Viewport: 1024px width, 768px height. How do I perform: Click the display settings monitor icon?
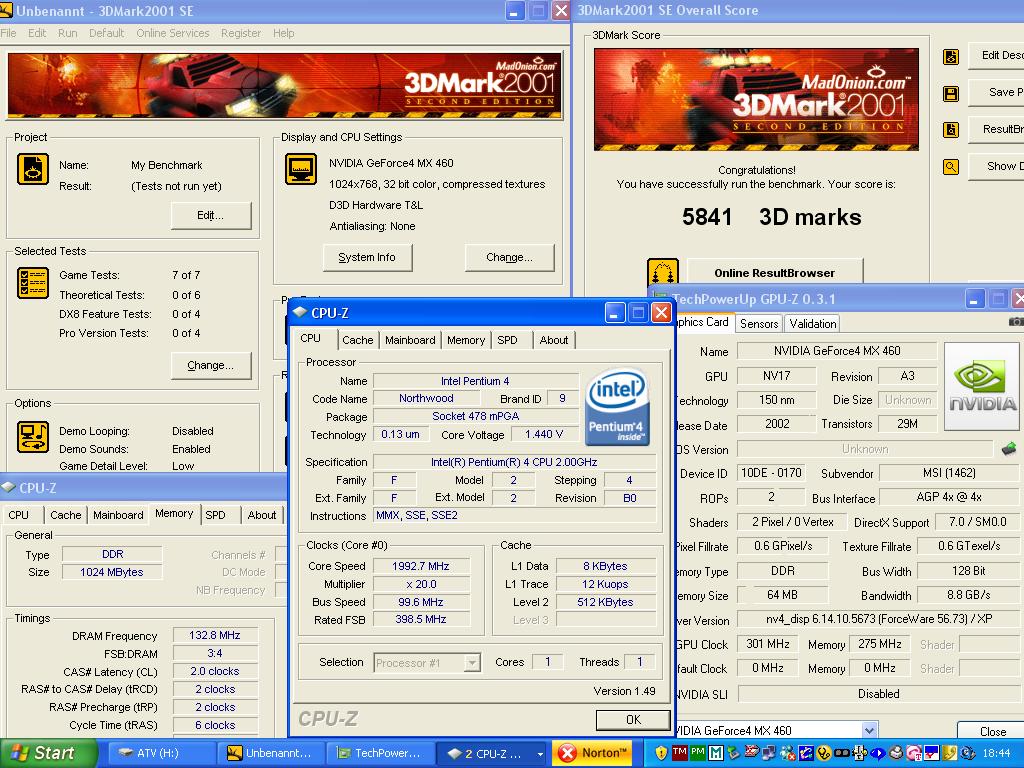click(301, 169)
